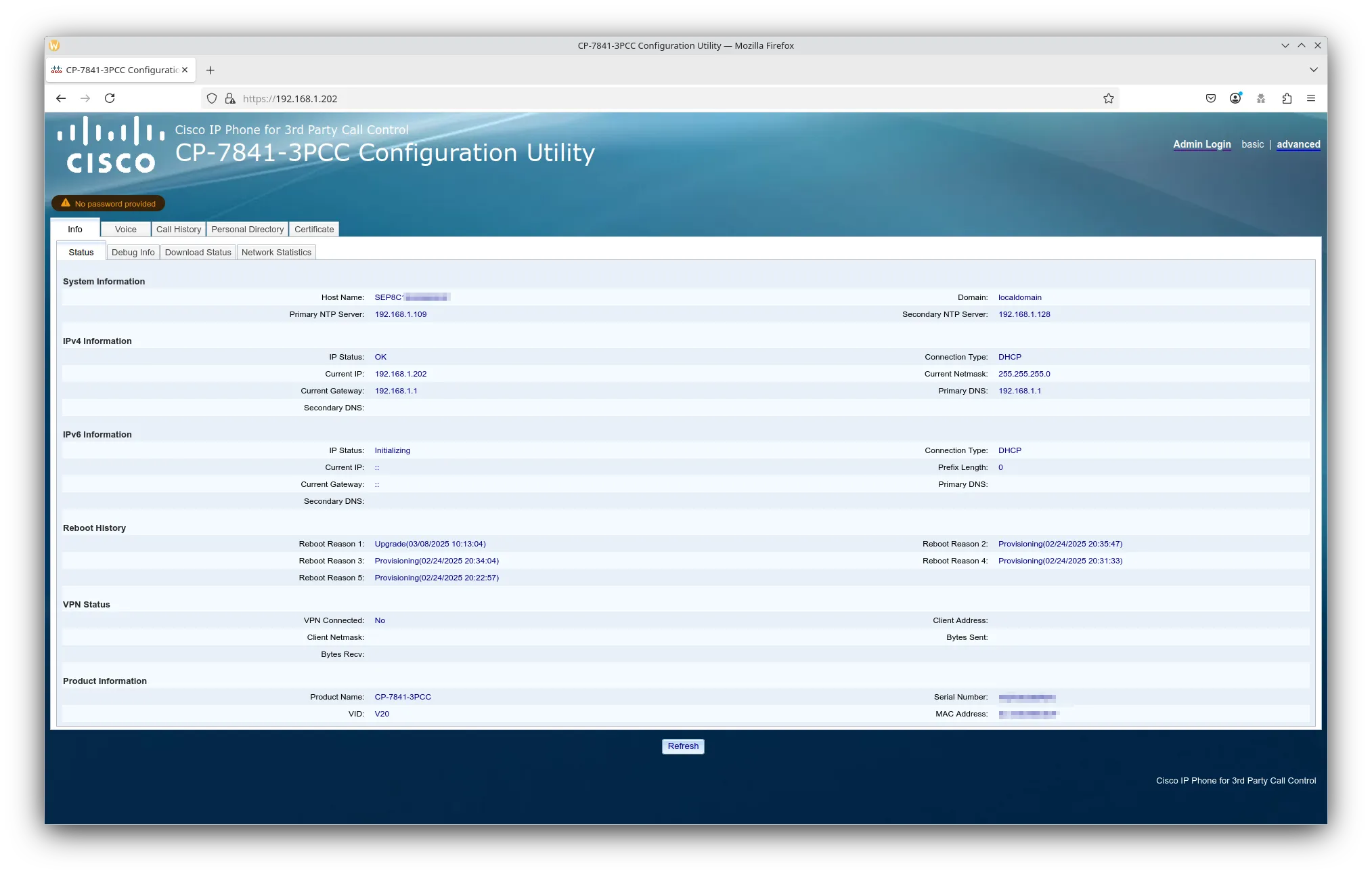Select the Status sub-tab
1372x877 pixels.
coord(81,252)
